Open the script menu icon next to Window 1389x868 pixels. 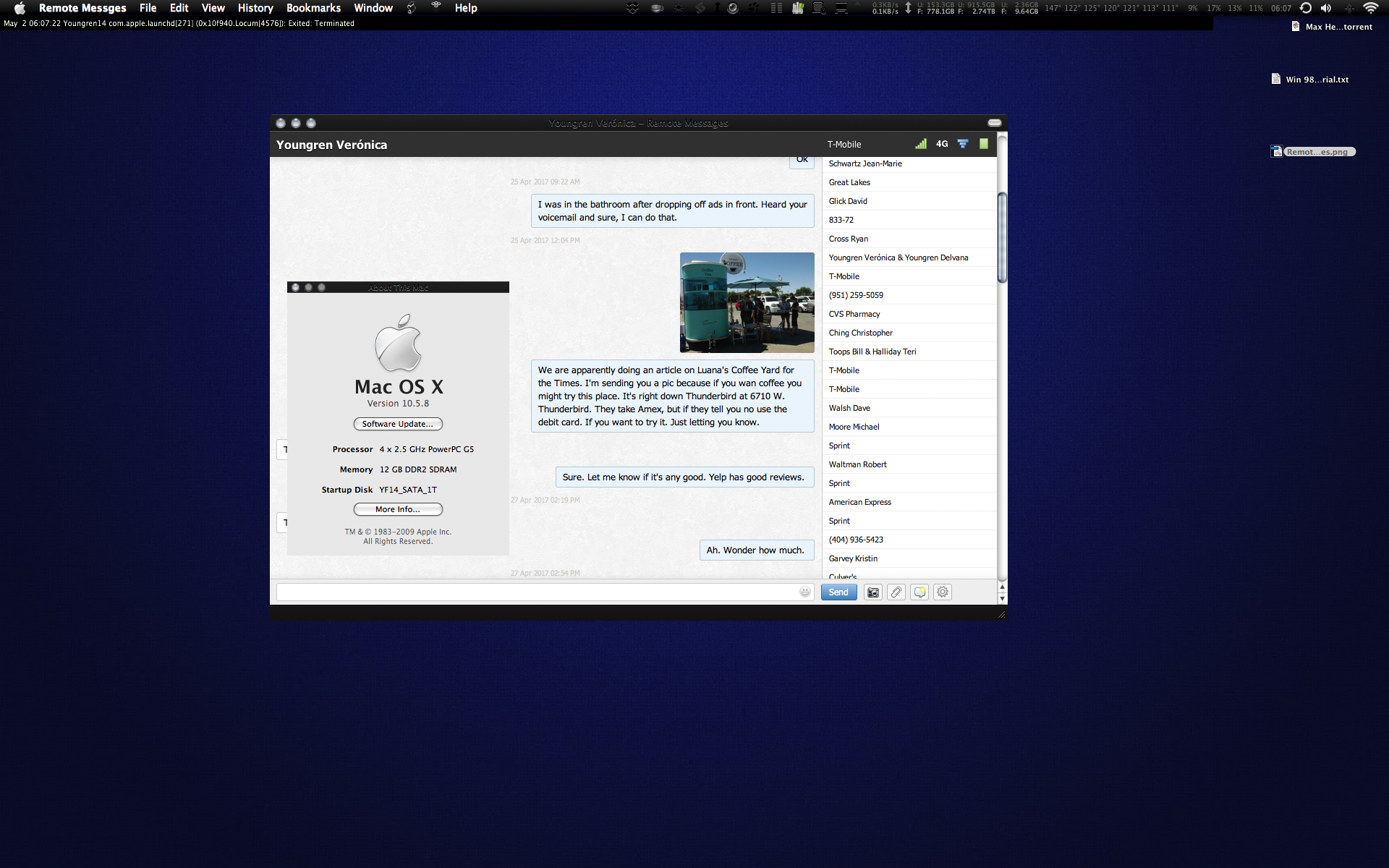[411, 8]
